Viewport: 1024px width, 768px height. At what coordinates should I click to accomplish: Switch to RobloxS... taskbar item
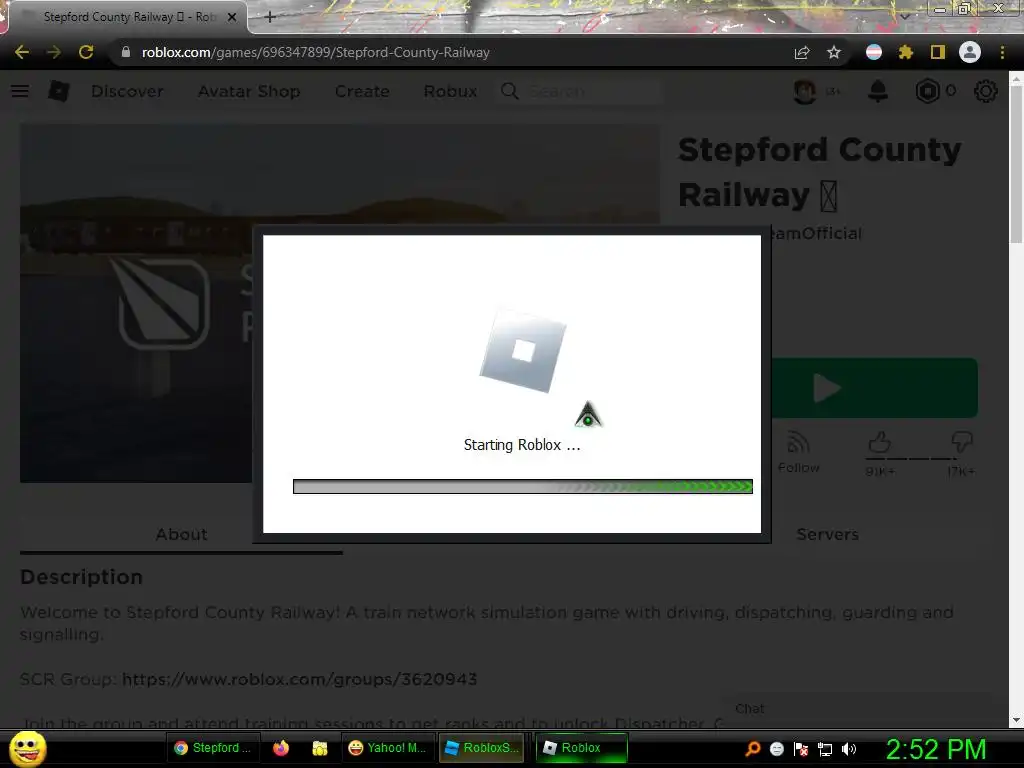pos(481,748)
